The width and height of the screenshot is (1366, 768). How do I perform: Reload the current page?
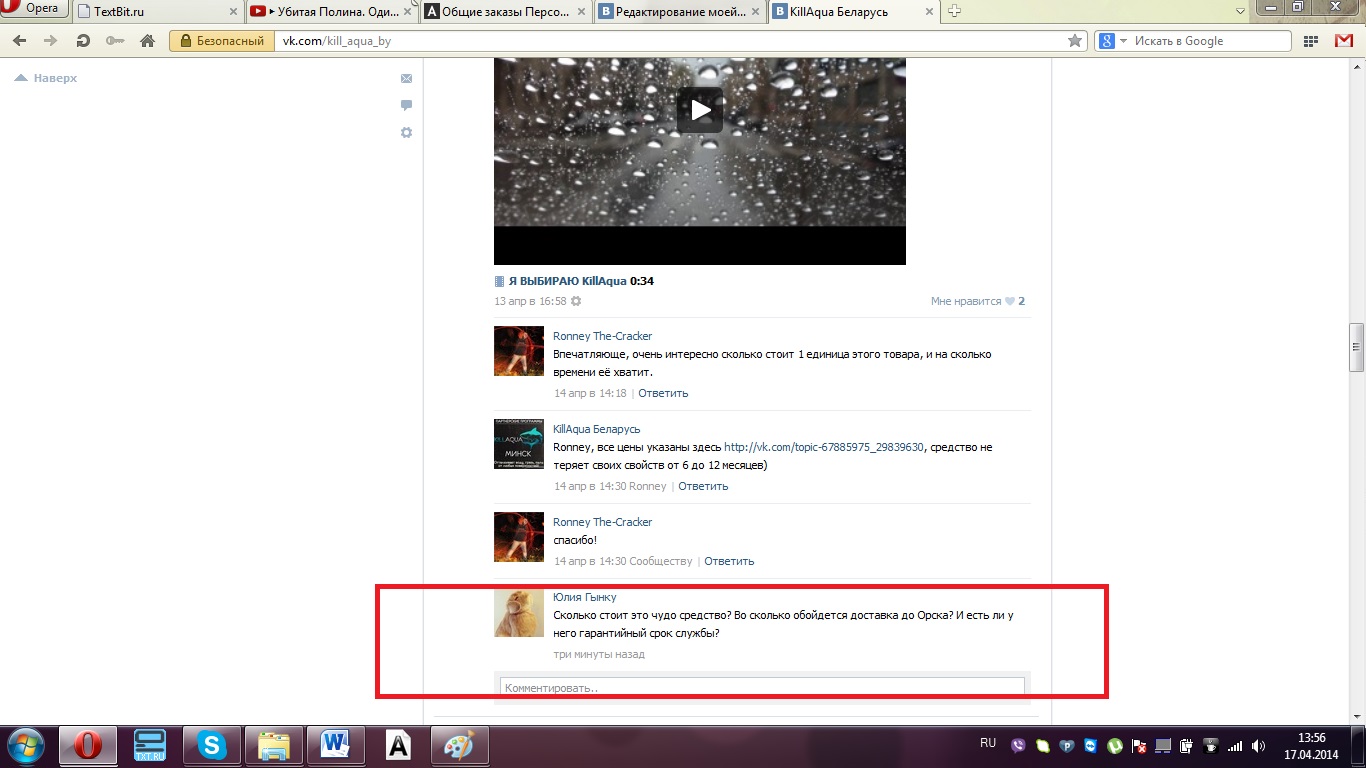[83, 41]
